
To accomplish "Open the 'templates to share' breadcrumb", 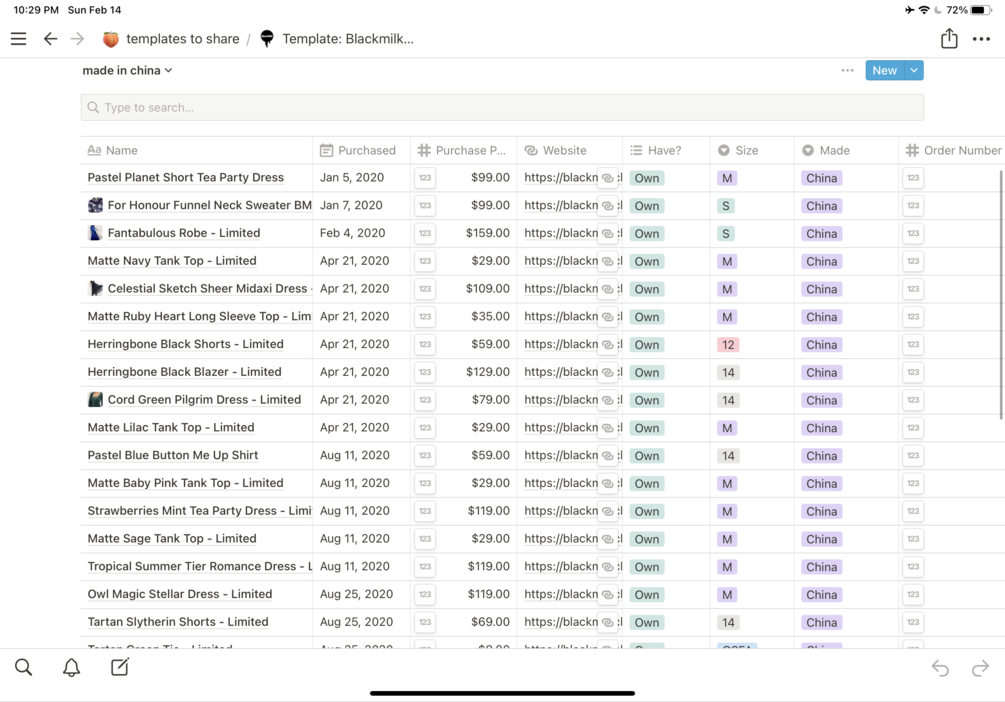I will (x=182, y=39).
